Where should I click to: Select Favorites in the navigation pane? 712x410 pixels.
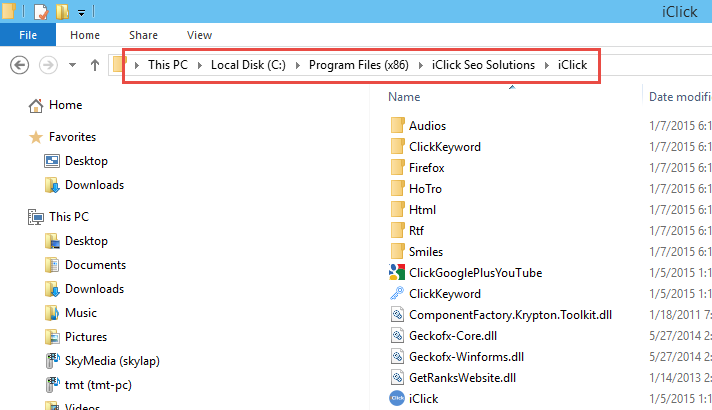tap(72, 137)
